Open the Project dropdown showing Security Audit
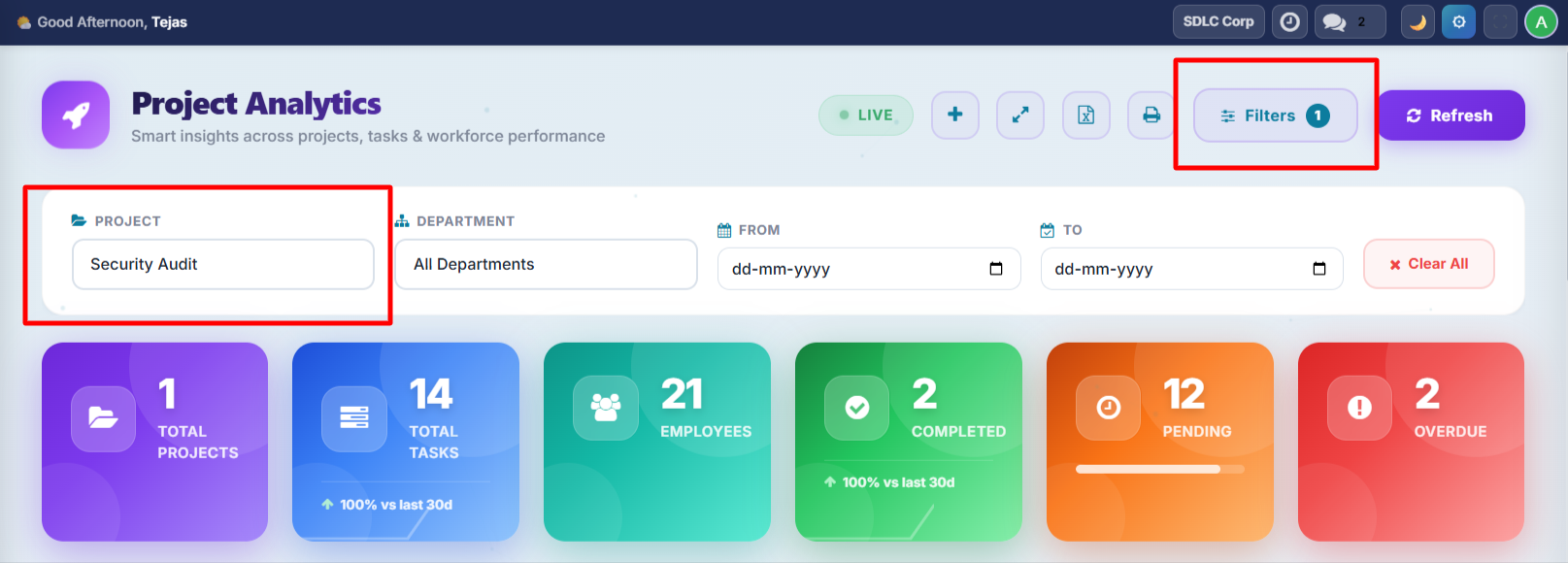The height and width of the screenshot is (563, 1568). 223,264
